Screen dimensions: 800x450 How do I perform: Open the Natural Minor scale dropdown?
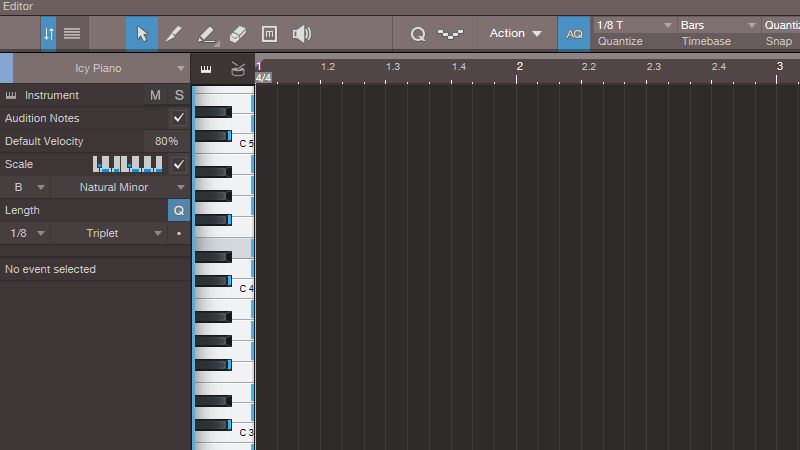pyautogui.click(x=121, y=187)
